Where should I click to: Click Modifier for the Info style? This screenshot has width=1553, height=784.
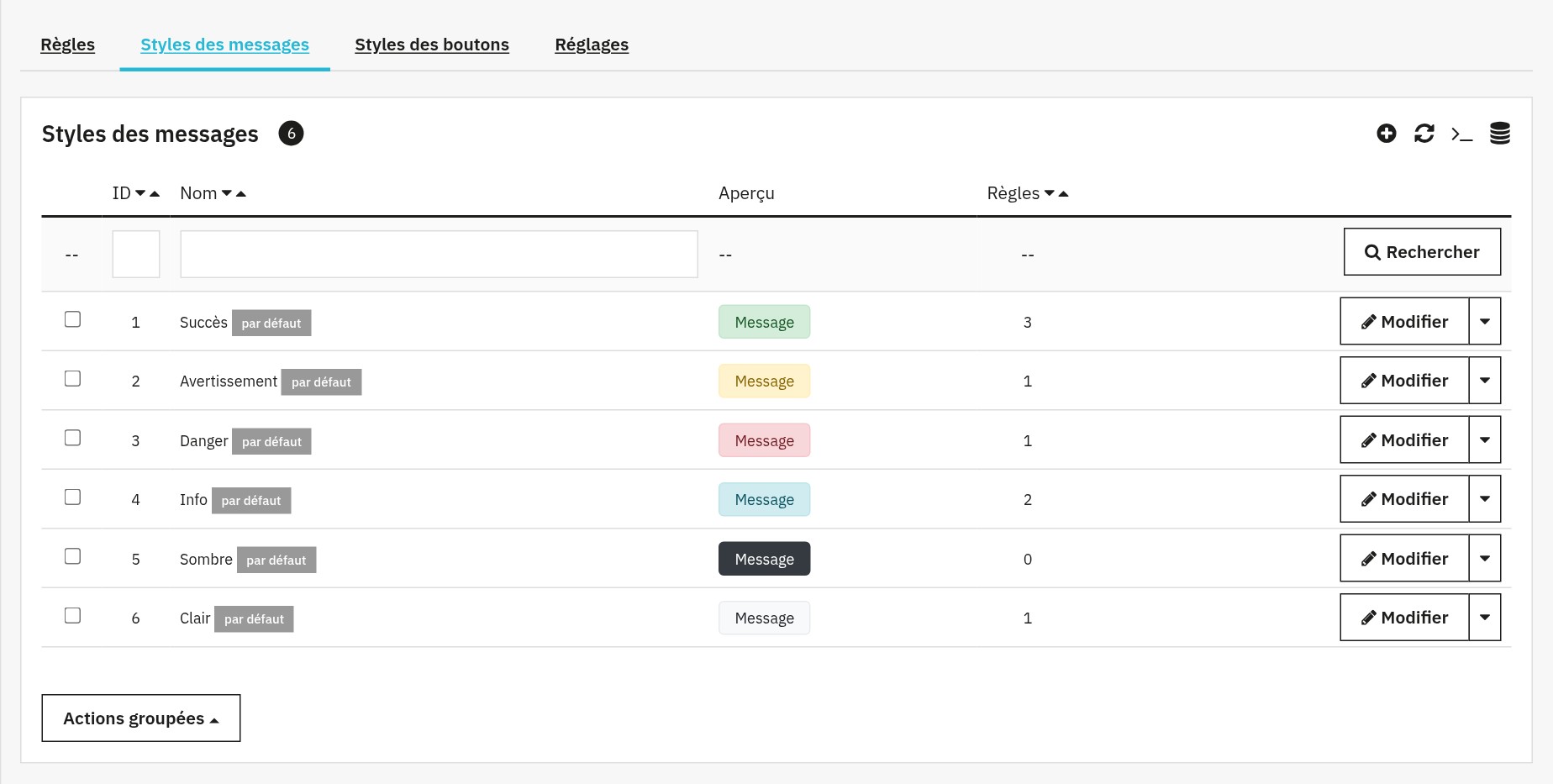(x=1405, y=499)
